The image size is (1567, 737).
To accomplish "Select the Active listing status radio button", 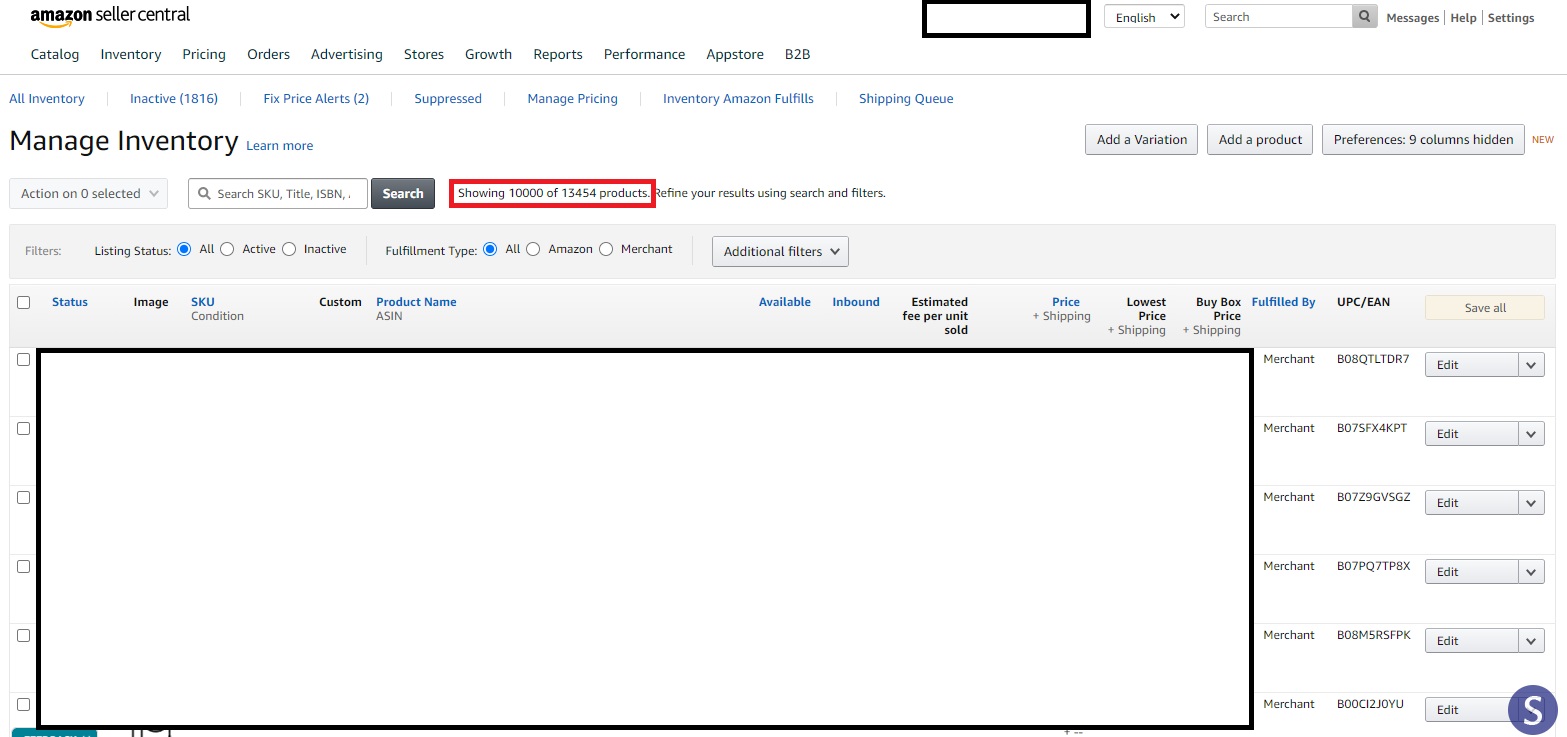I will point(227,249).
